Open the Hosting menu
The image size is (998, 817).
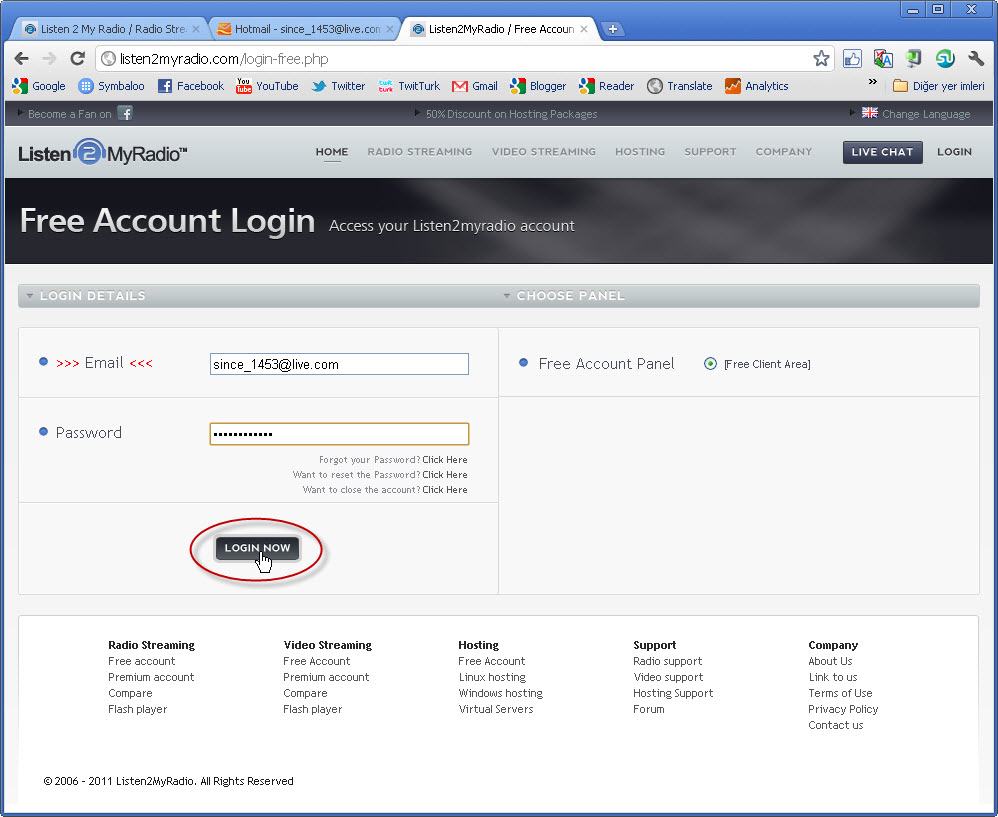(640, 151)
